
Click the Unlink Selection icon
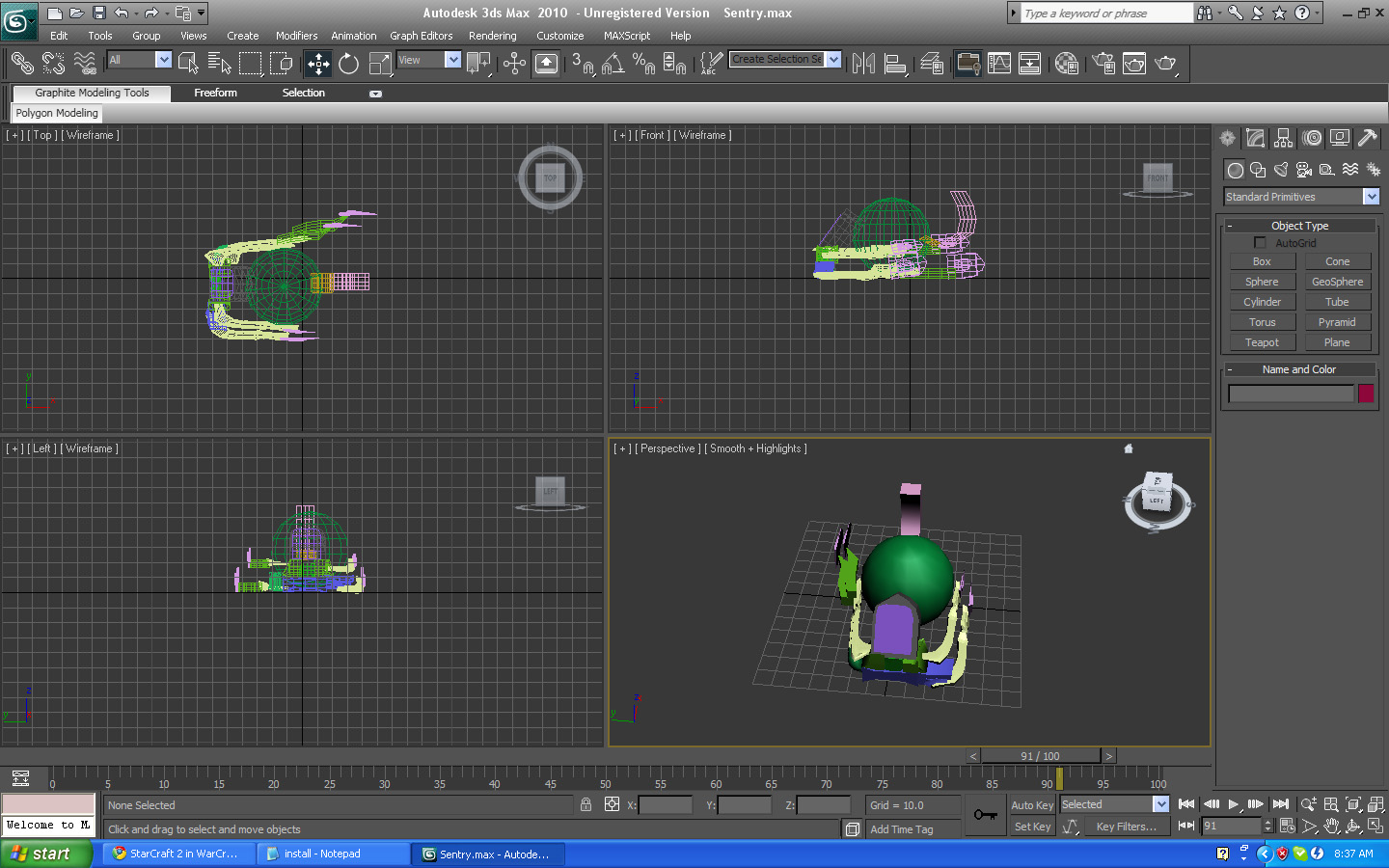[x=53, y=64]
